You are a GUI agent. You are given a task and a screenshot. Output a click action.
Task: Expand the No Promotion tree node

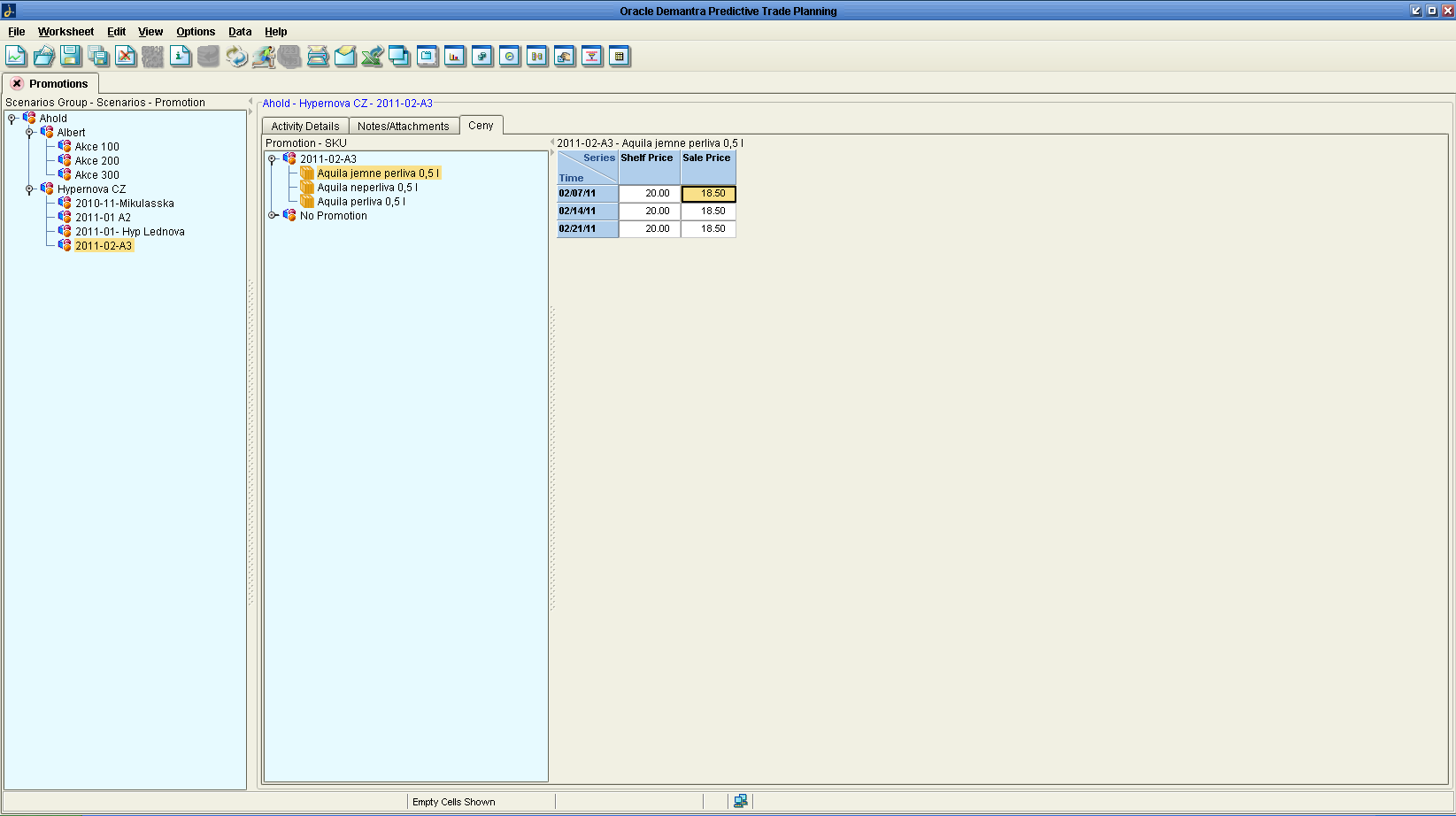[x=272, y=215]
